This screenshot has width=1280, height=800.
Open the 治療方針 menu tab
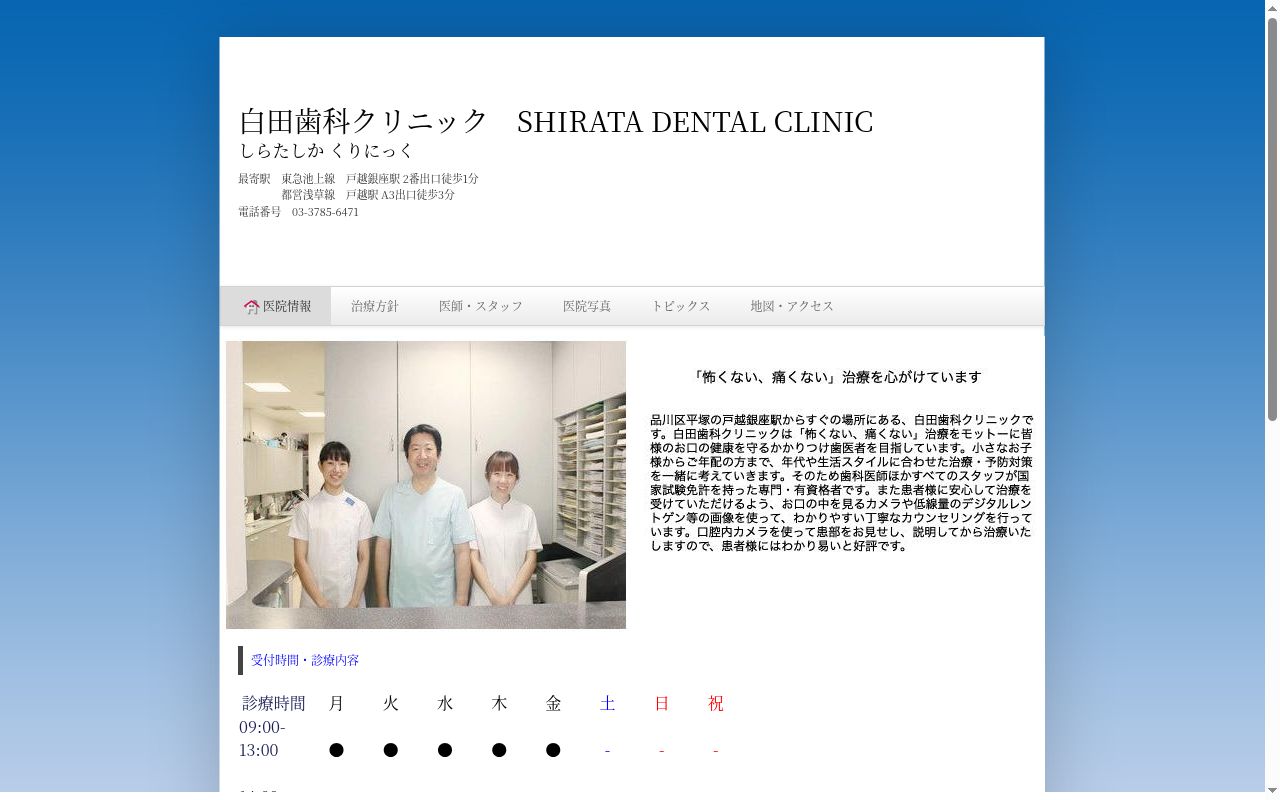(x=375, y=306)
